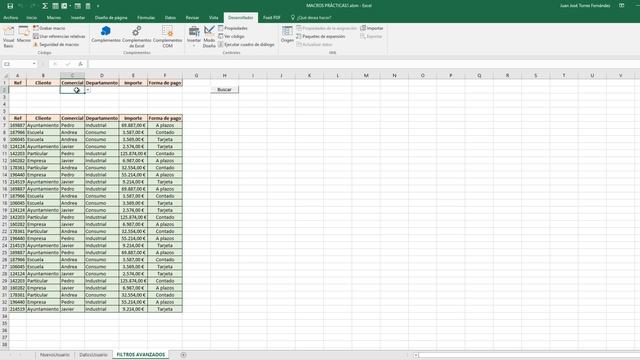This screenshot has width=640, height=360.
Task: Click the fx insert function icon
Action: pyautogui.click(x=80, y=64)
